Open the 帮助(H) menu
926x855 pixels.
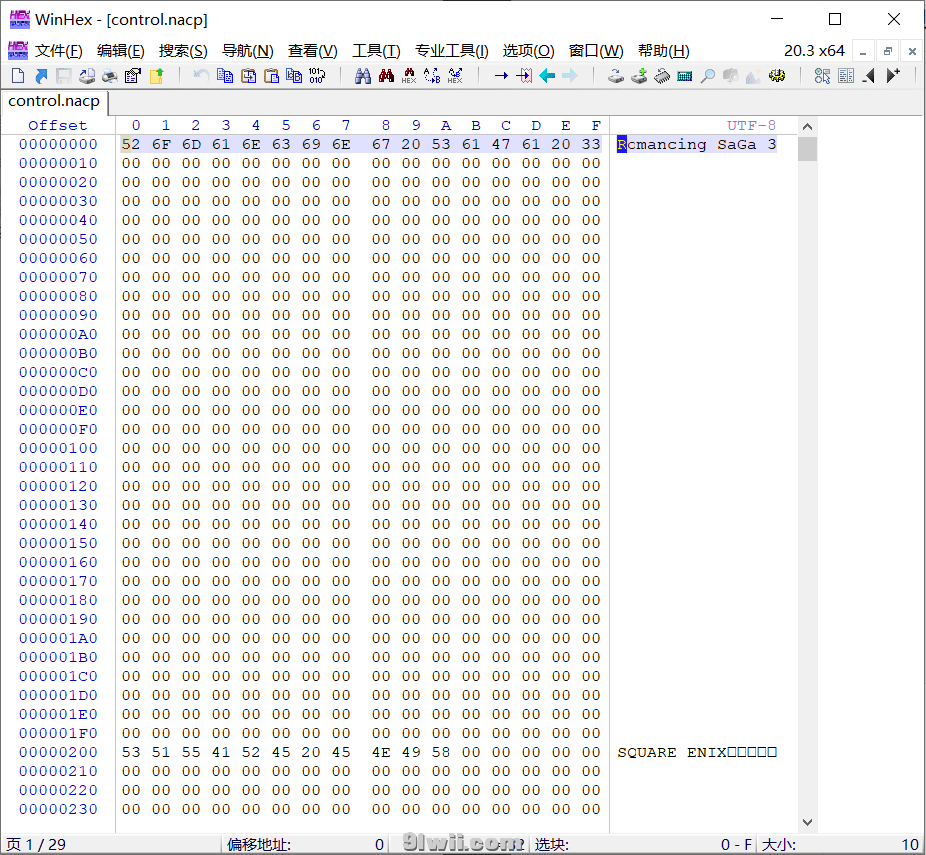coord(664,51)
